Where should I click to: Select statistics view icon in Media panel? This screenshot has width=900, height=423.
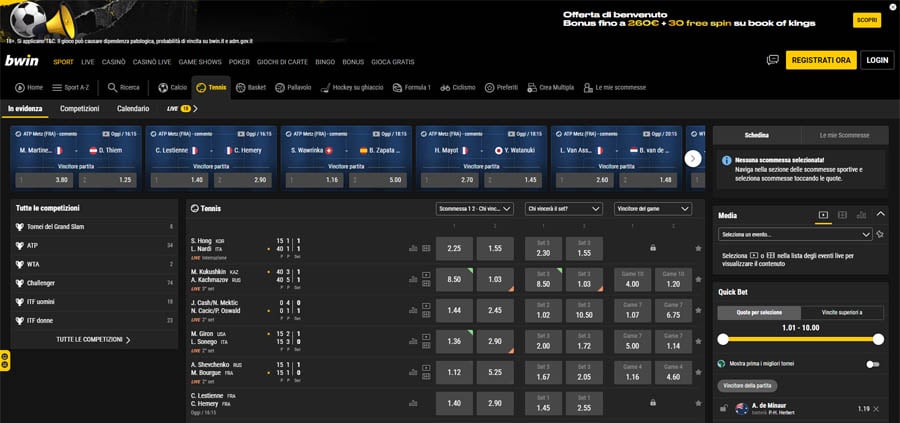tap(861, 215)
